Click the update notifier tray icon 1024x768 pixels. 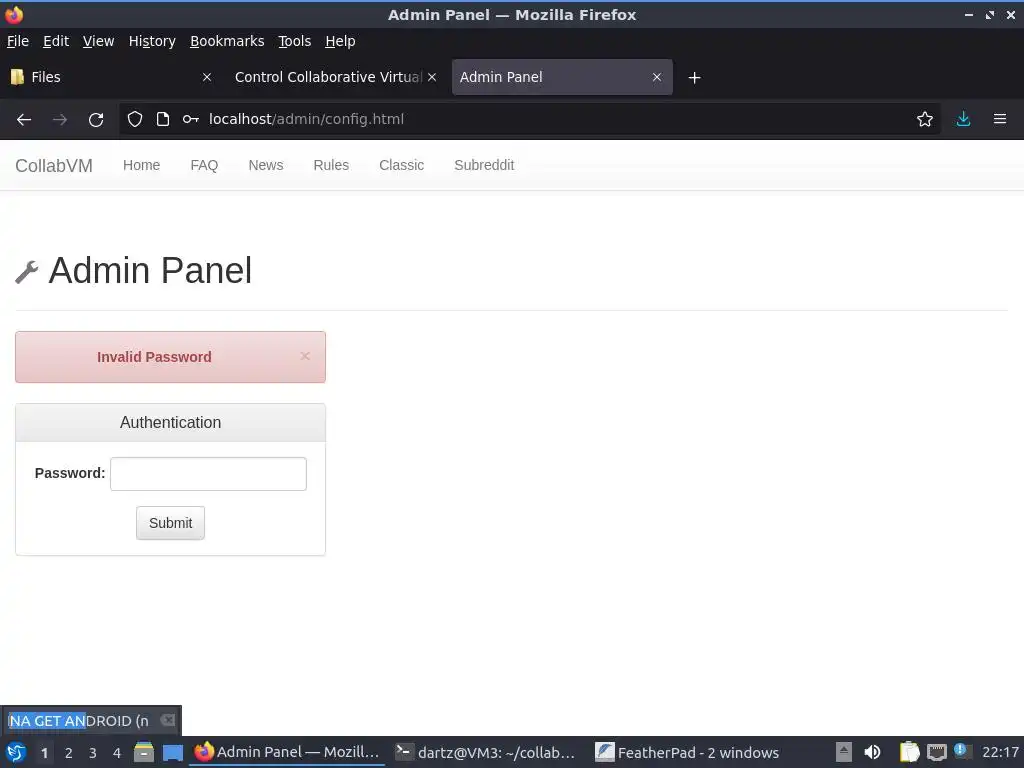tap(961, 751)
